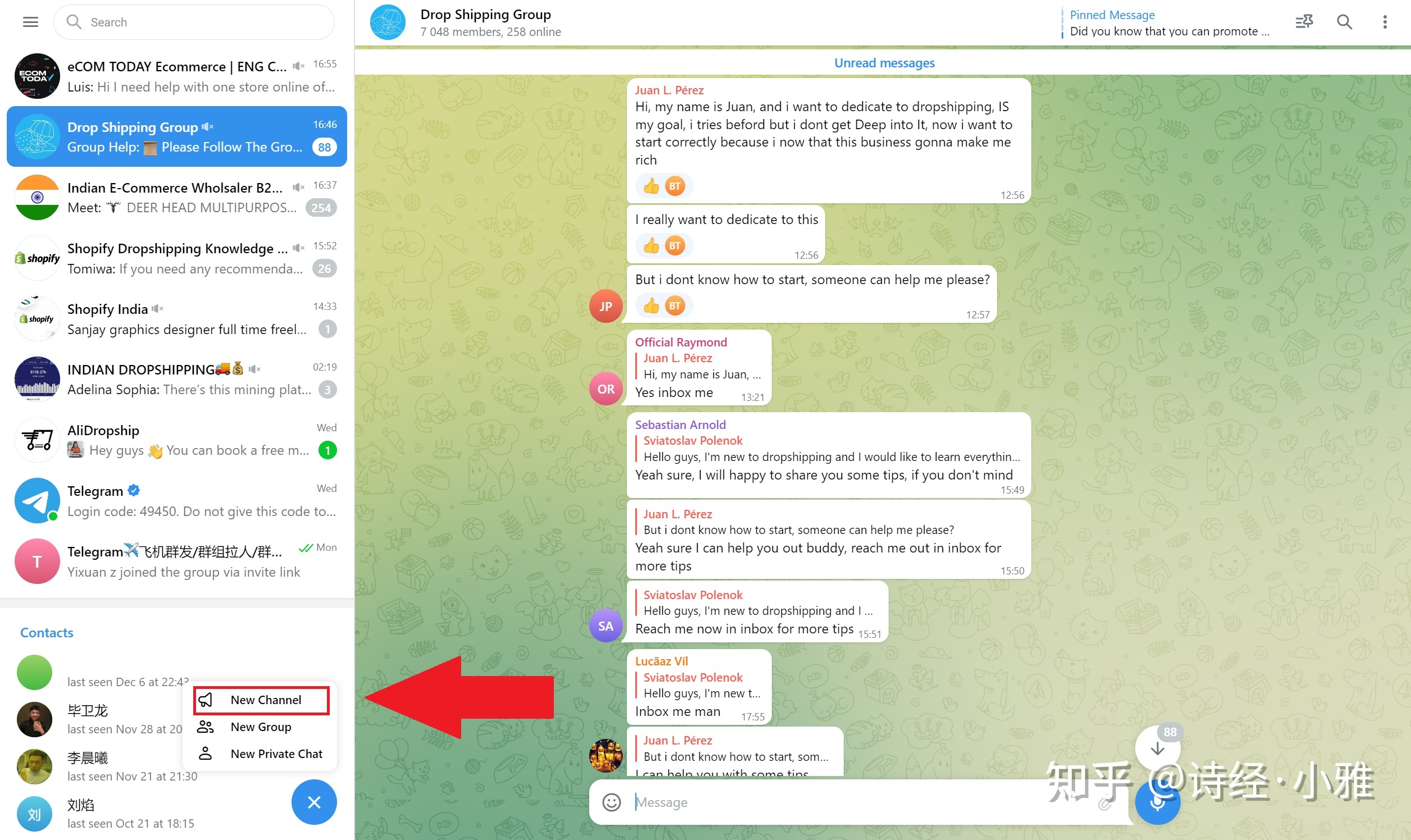Click the group member count dropdown area

pyautogui.click(x=489, y=32)
